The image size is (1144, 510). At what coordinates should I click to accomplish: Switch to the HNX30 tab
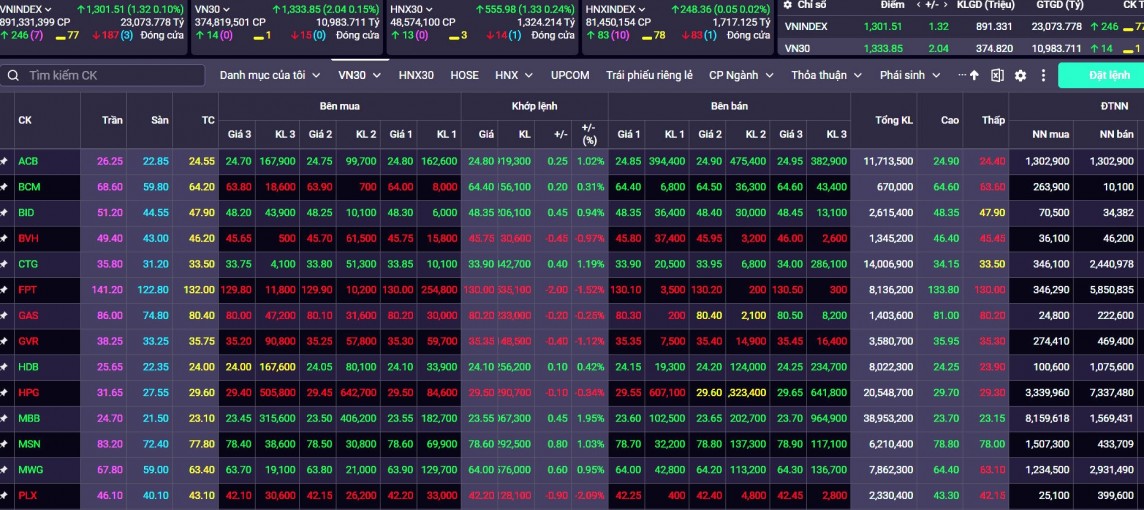pos(416,75)
